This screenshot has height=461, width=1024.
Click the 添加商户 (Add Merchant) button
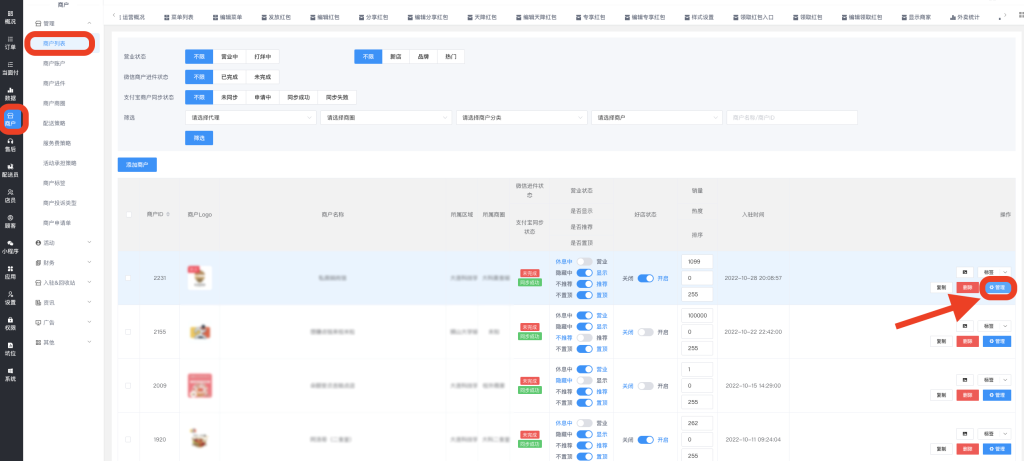(137, 164)
